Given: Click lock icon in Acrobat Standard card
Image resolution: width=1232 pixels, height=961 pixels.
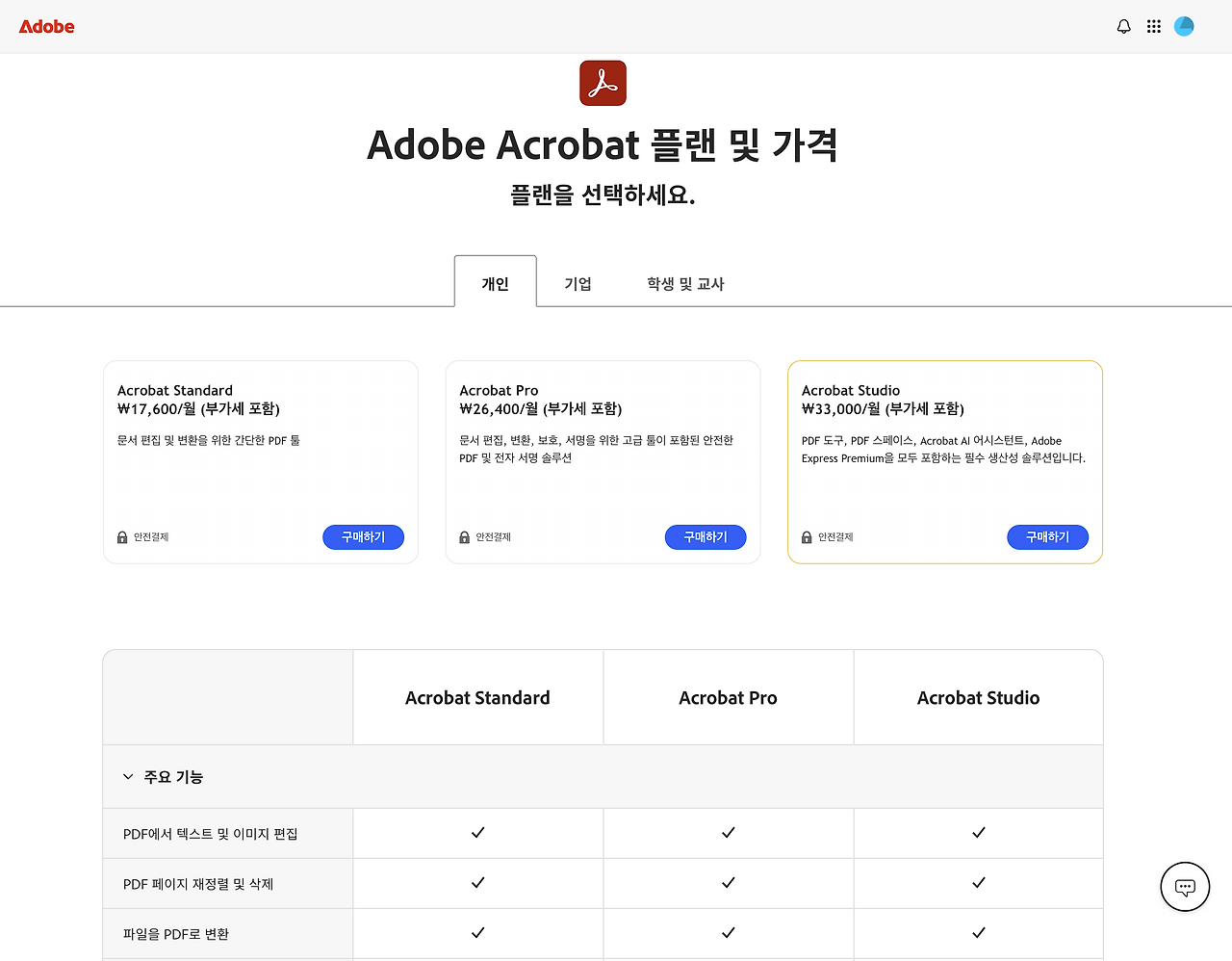Looking at the screenshot, I should pos(122,537).
